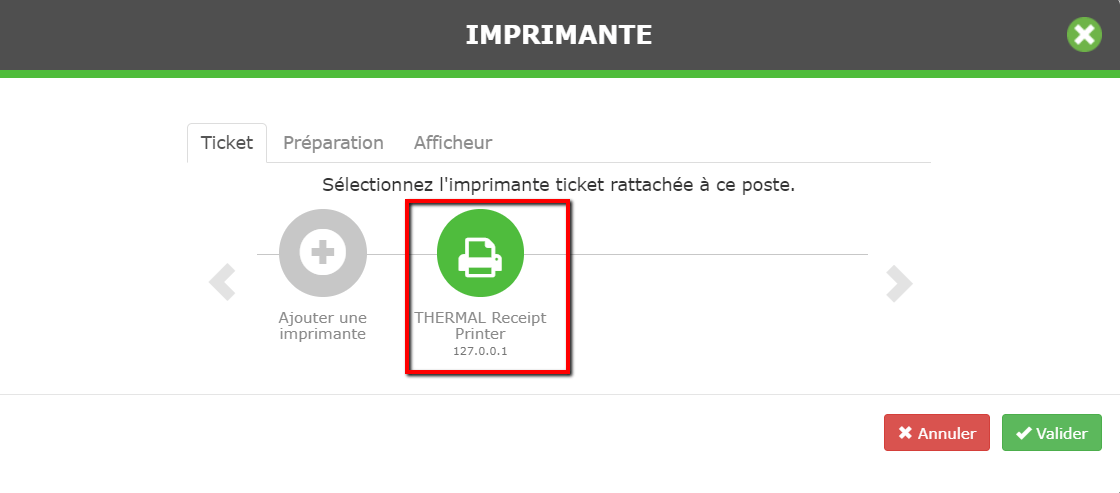Viewport: 1120px width, 493px height.
Task: Click the 'THERMAL Receipt Printer' name
Action: [x=480, y=326]
